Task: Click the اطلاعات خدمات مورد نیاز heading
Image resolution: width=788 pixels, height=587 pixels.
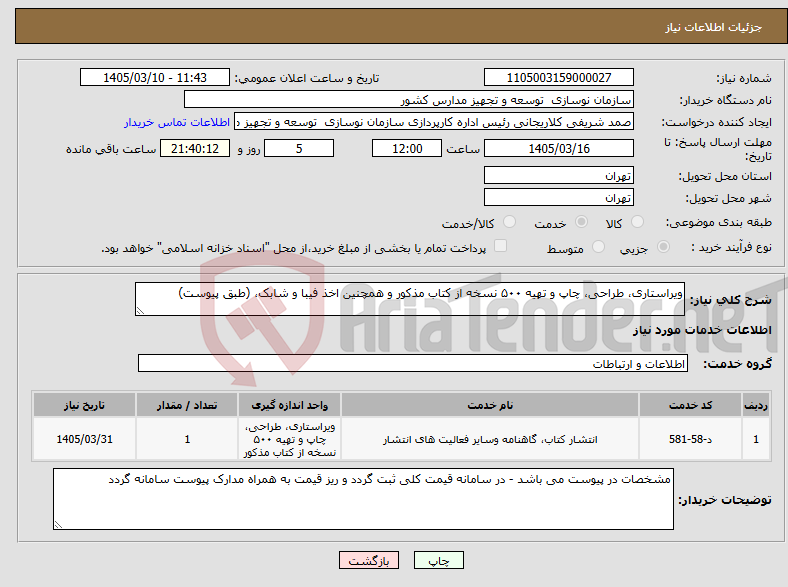Action: pyautogui.click(x=702, y=330)
